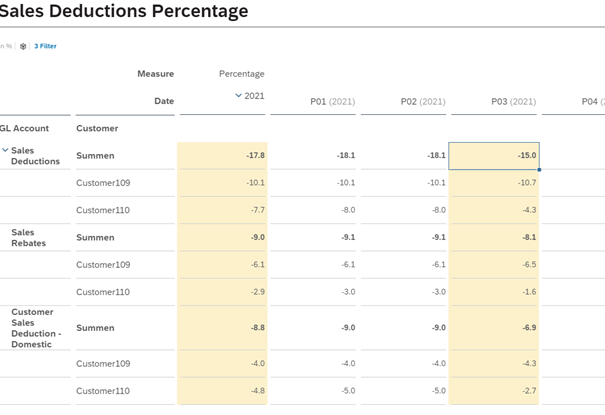The image size is (605, 415).
Task: Select the highlighted -15.0 cell
Action: [494, 155]
